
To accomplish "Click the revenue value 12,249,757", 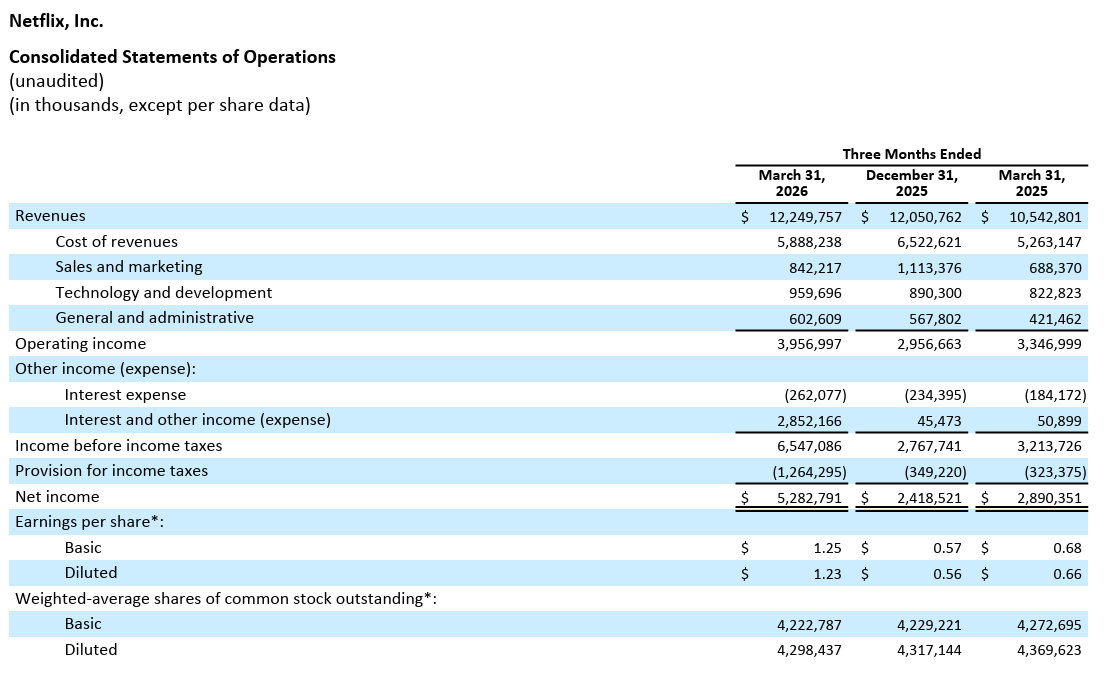I will [805, 216].
